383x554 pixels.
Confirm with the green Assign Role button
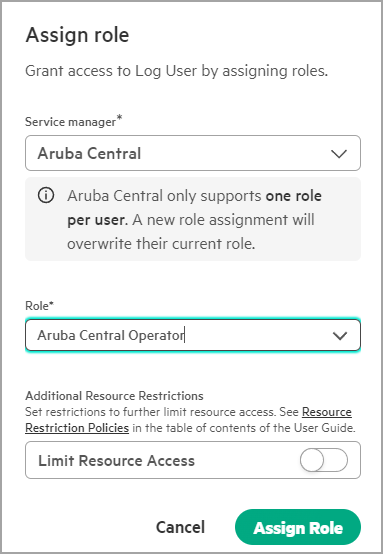pos(298,527)
